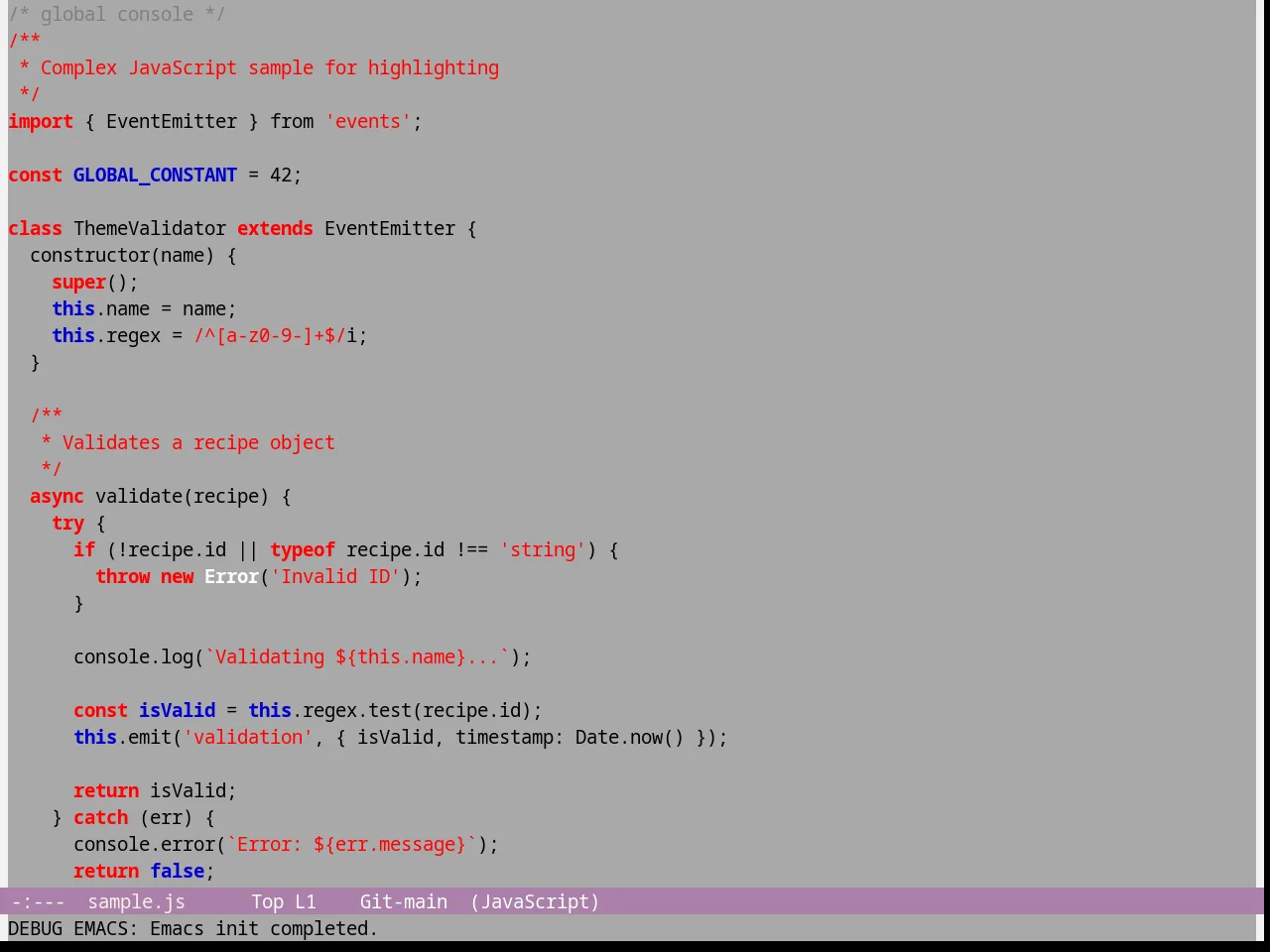Click the 'DEBUG EMACS: Emacs init completed.' message
1270x952 pixels.
tap(192, 928)
